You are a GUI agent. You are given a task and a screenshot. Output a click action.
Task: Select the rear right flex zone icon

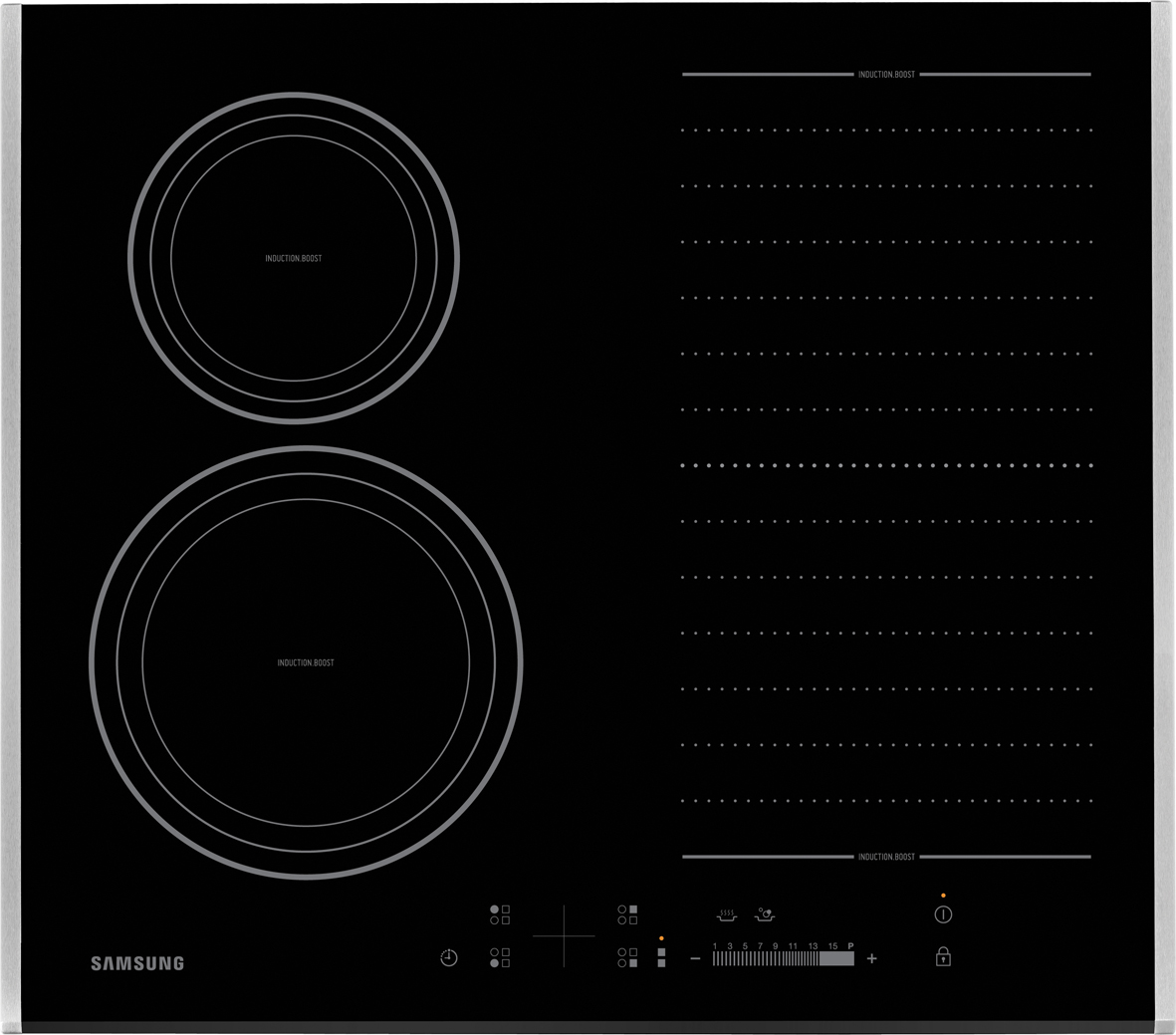coord(627,914)
